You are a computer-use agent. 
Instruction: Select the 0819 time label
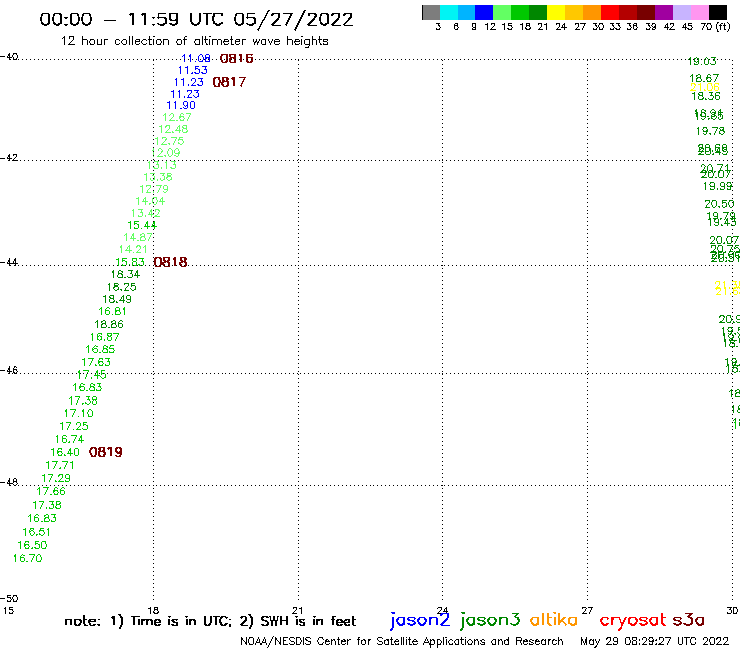106,452
